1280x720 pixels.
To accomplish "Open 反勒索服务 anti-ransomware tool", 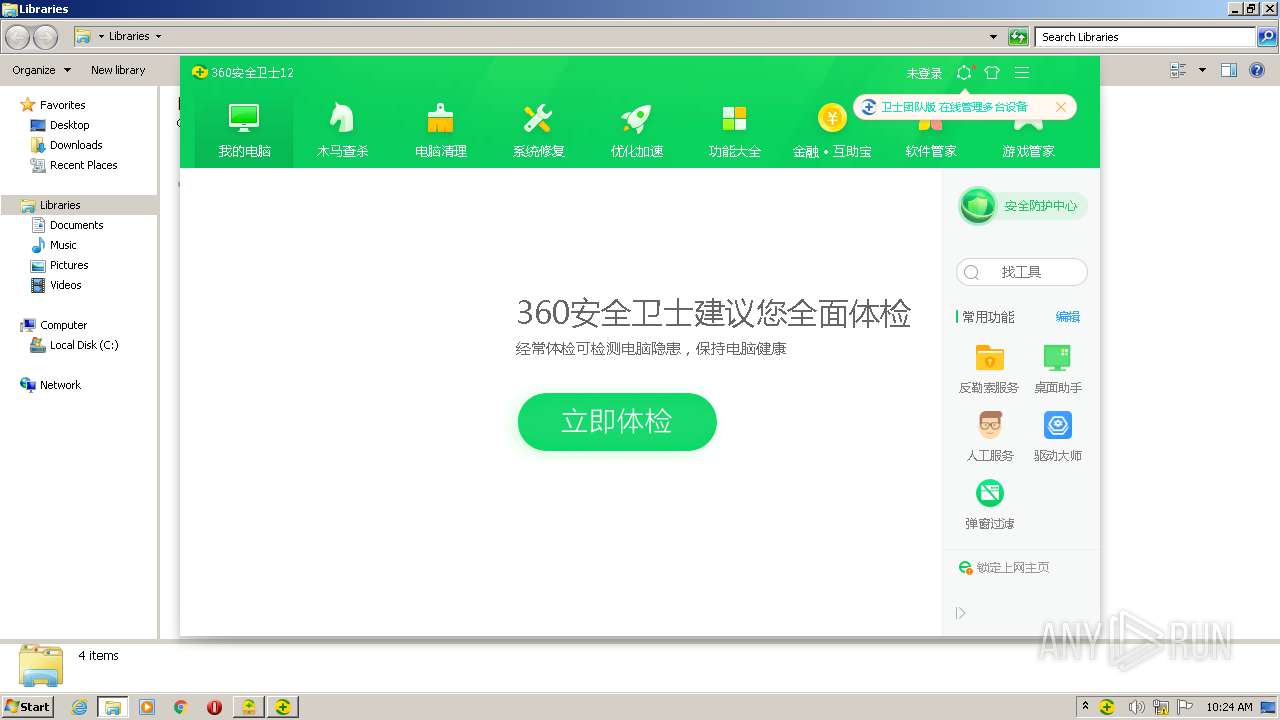I will point(989,368).
